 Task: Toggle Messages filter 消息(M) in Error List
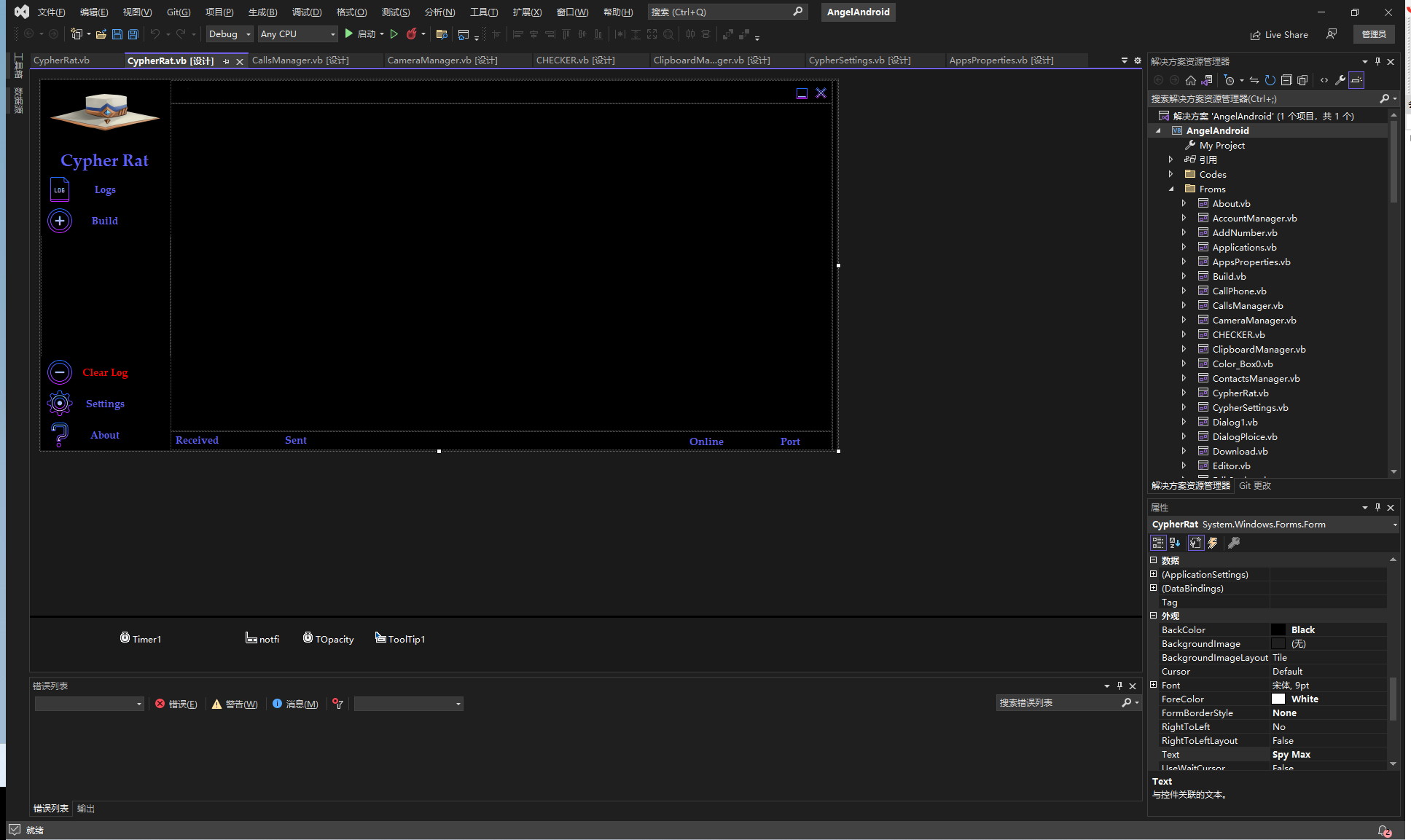coord(295,704)
